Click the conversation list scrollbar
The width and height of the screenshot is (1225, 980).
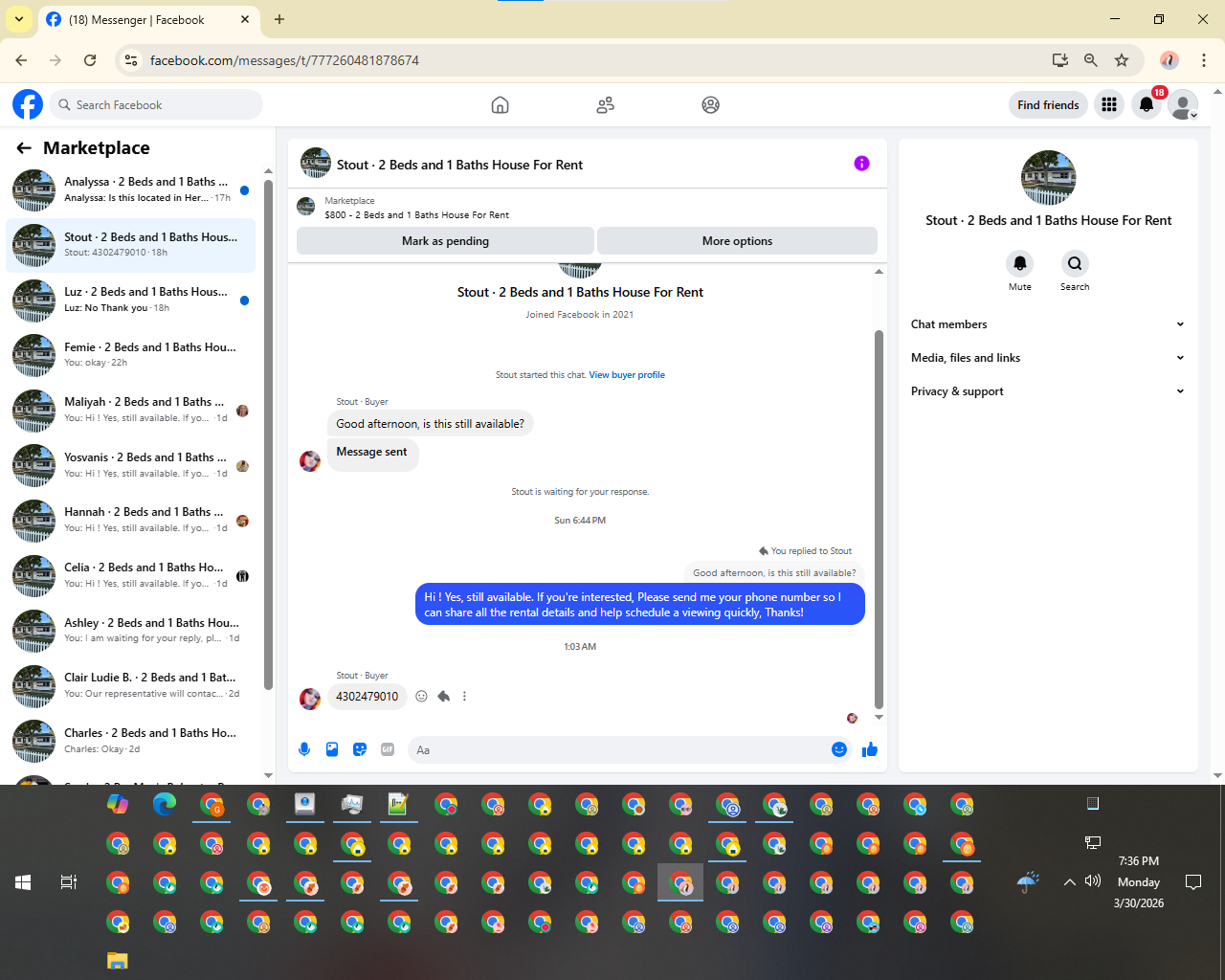pyautogui.click(x=268, y=434)
